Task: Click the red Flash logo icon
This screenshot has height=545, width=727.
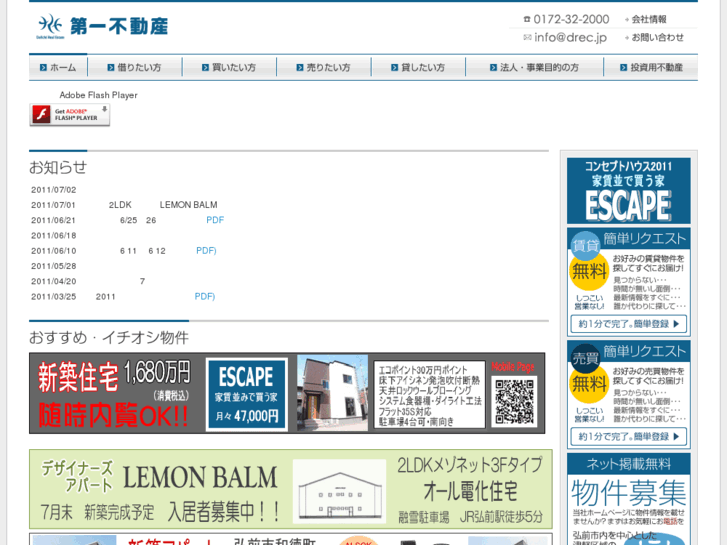Action: pos(42,115)
